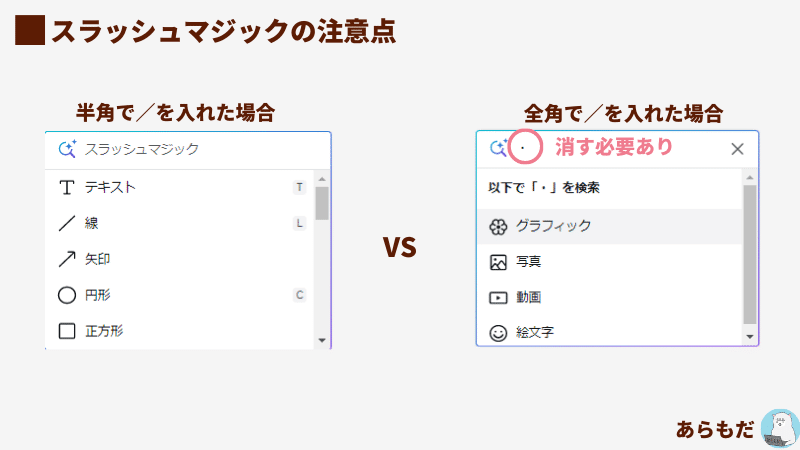This screenshot has width=800, height=450.
Task: Open the 写真 photo icon
Action: tap(498, 262)
